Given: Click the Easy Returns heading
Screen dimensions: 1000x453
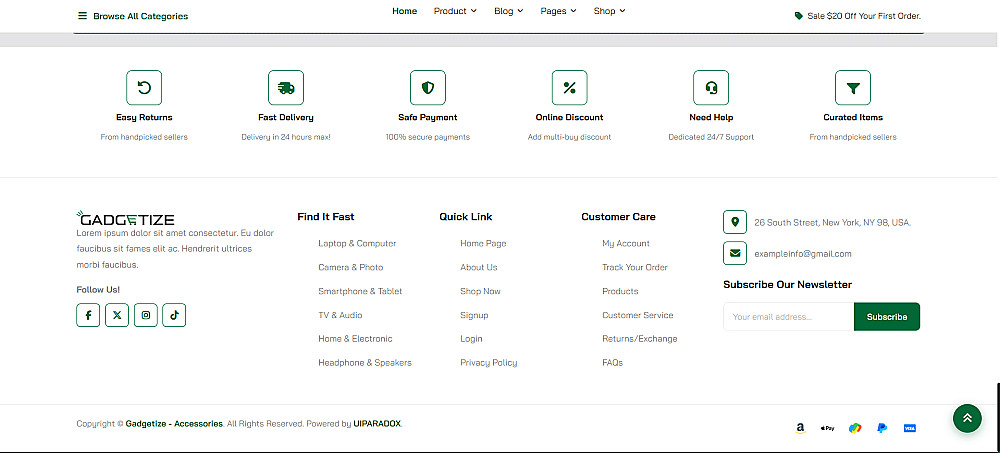Looking at the screenshot, I should 144,117.
